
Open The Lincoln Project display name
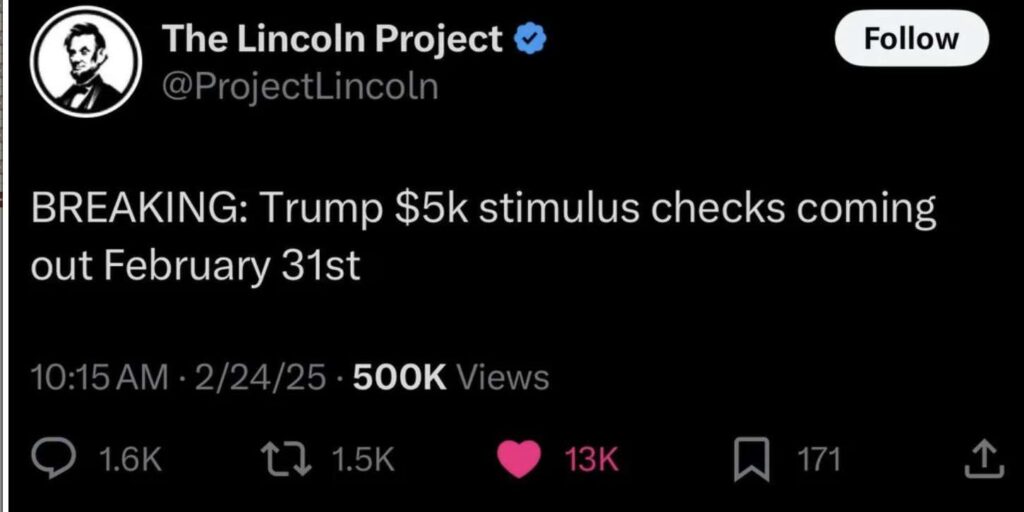331,40
